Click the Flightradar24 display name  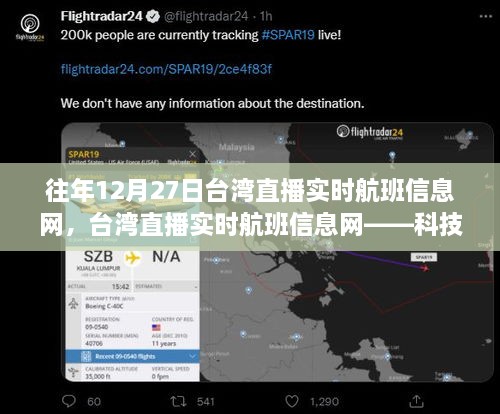pos(102,16)
